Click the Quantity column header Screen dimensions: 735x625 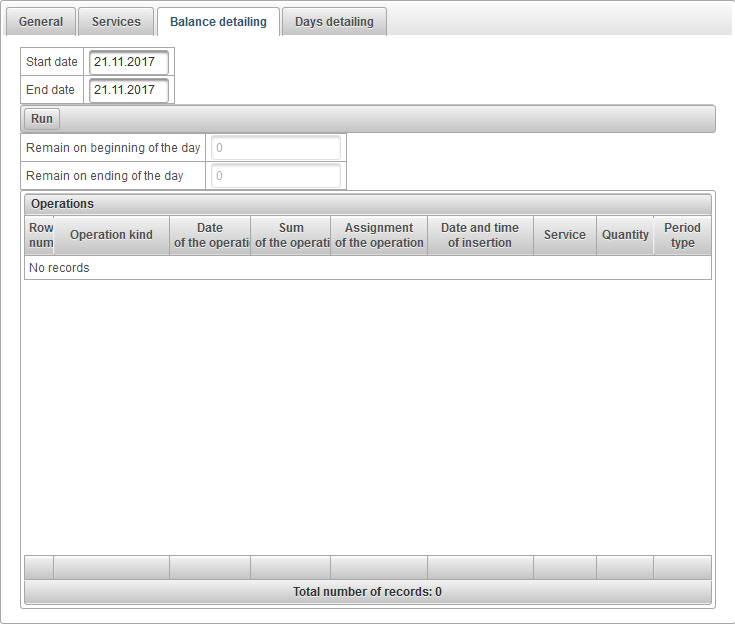click(x=625, y=235)
